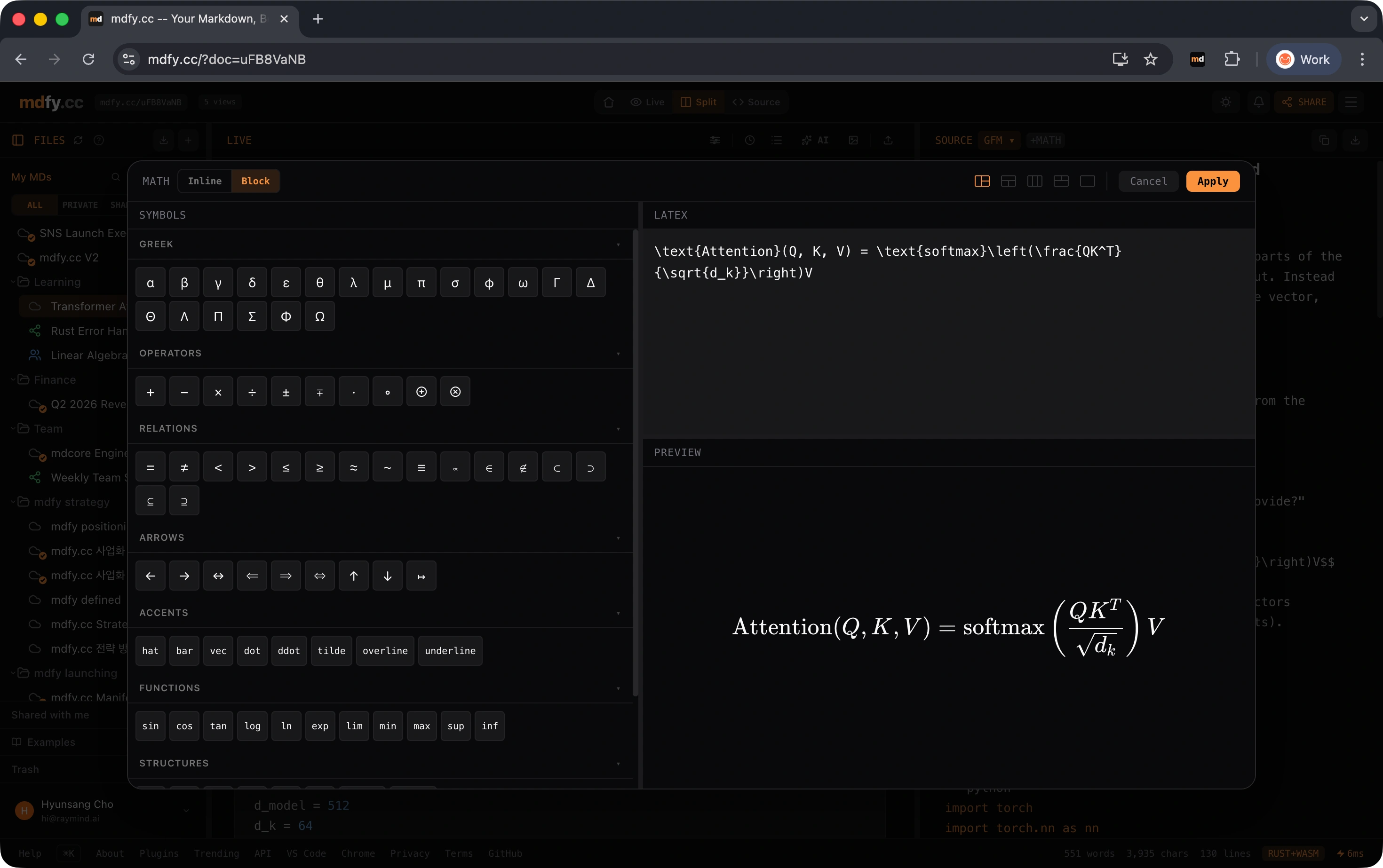Select the single-pane layout icon
The image size is (1383, 868).
click(1087, 181)
